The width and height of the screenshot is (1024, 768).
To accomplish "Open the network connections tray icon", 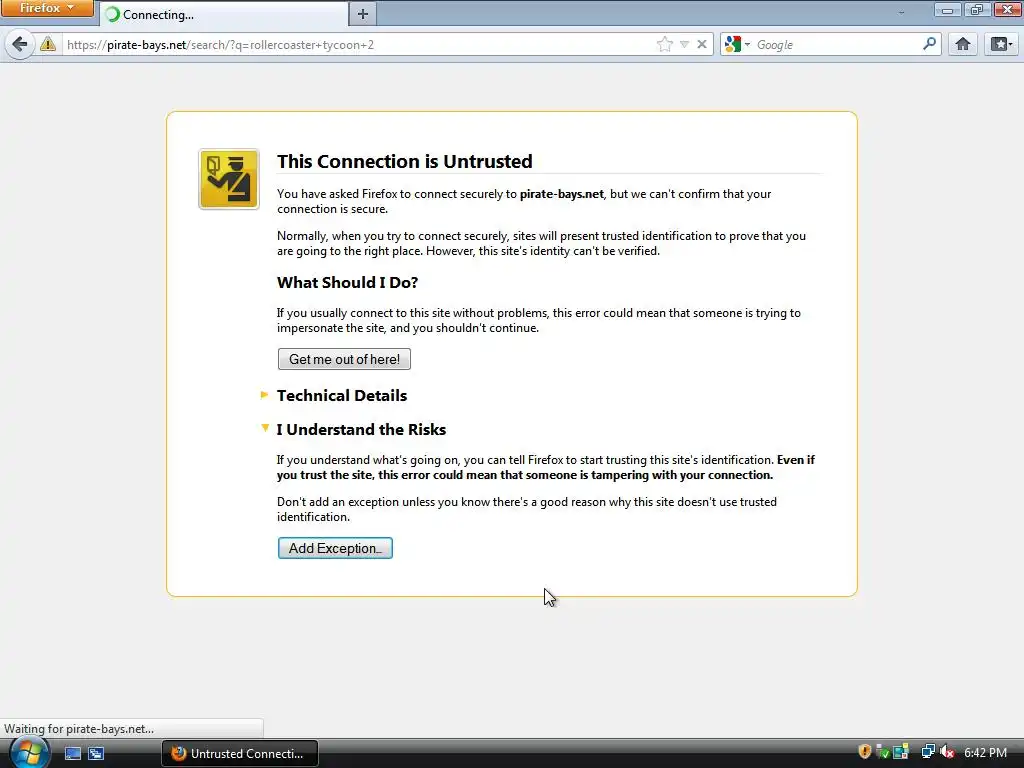I will tap(928, 752).
